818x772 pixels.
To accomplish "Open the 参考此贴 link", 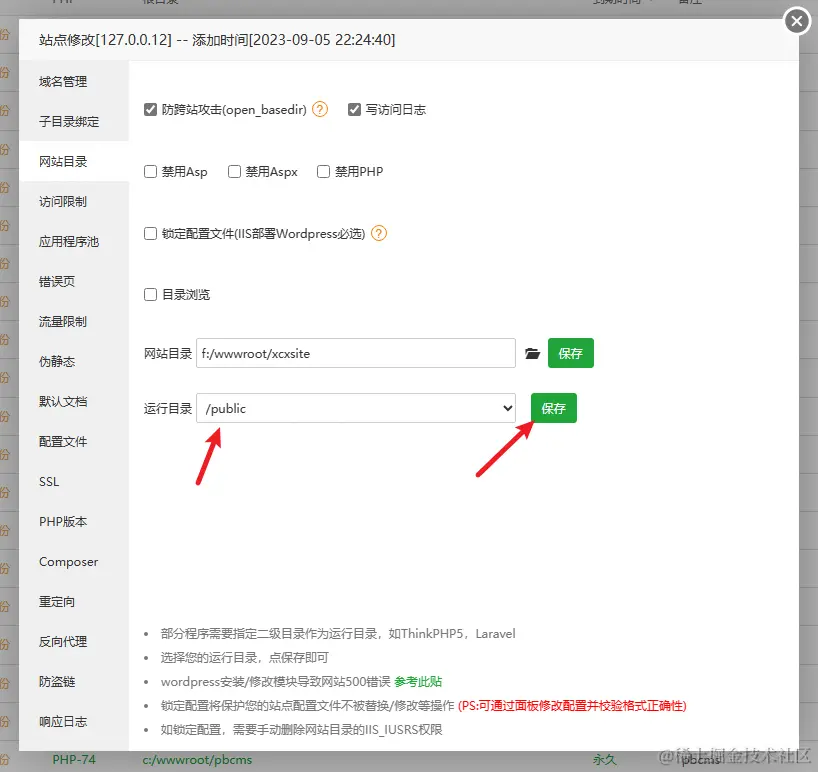I will tap(418, 680).
